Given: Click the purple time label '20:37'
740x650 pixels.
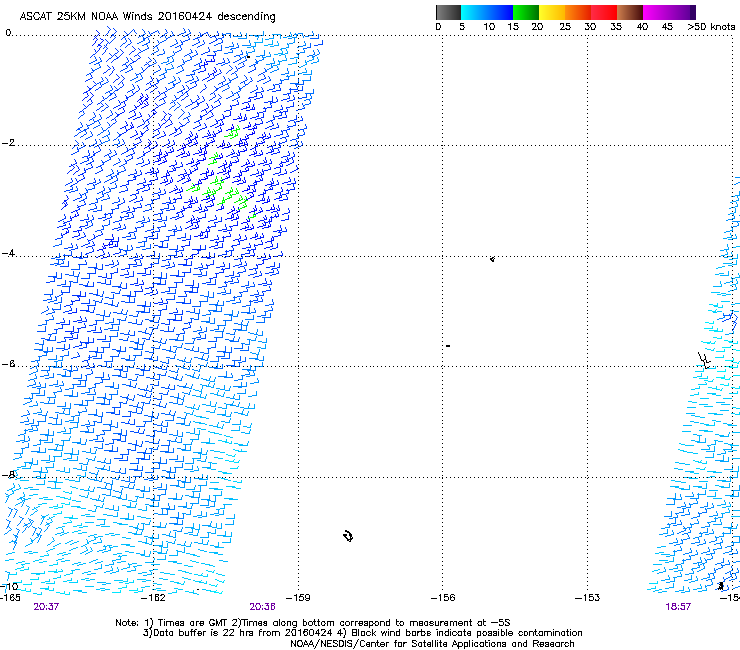Looking at the screenshot, I should [46, 607].
